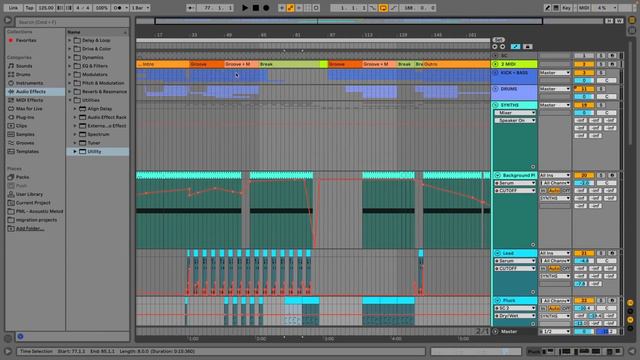Screen dimensions: 640x360
Task: Open the User Library place
Action: pyautogui.click(x=29, y=194)
